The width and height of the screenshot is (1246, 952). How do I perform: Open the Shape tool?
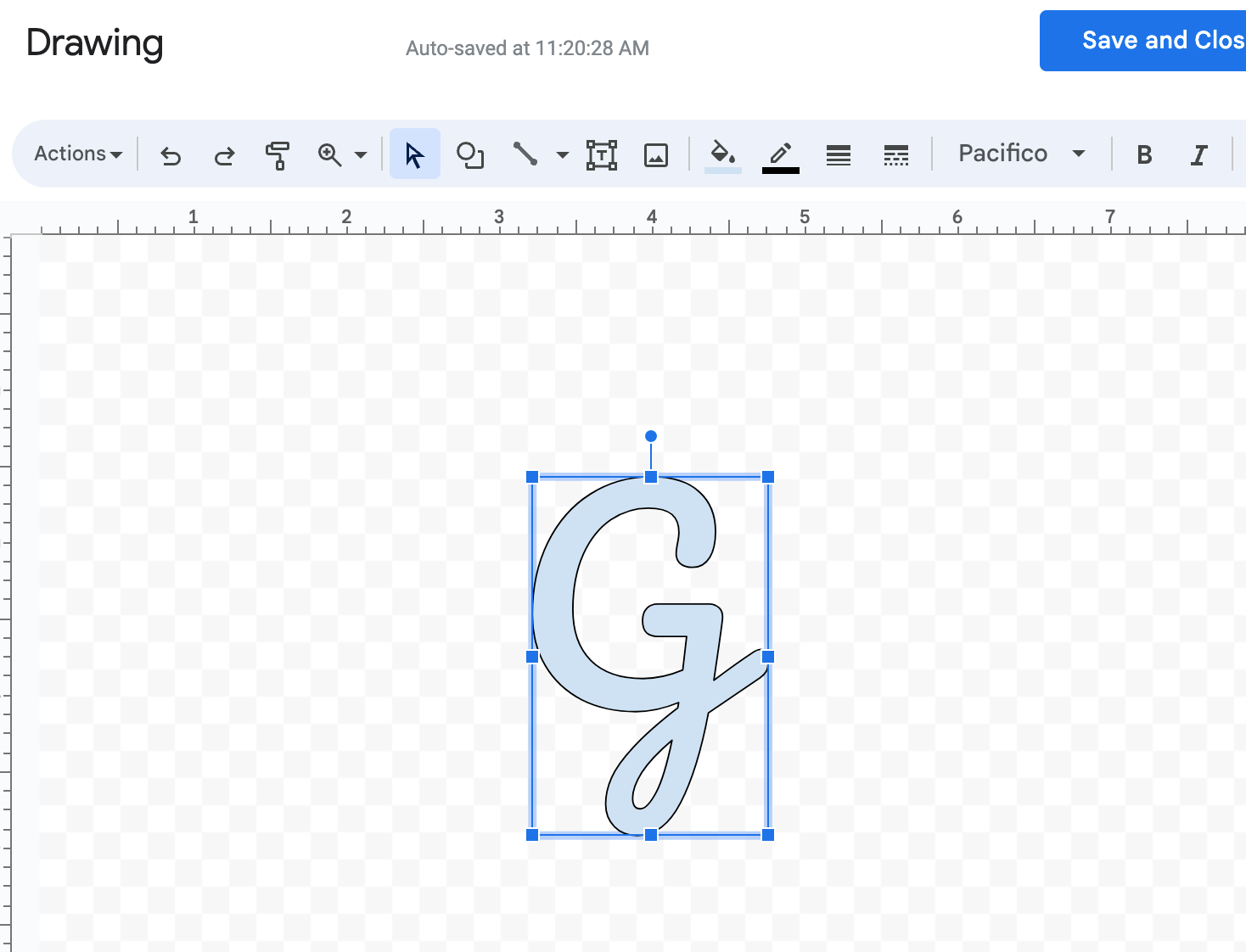click(469, 155)
